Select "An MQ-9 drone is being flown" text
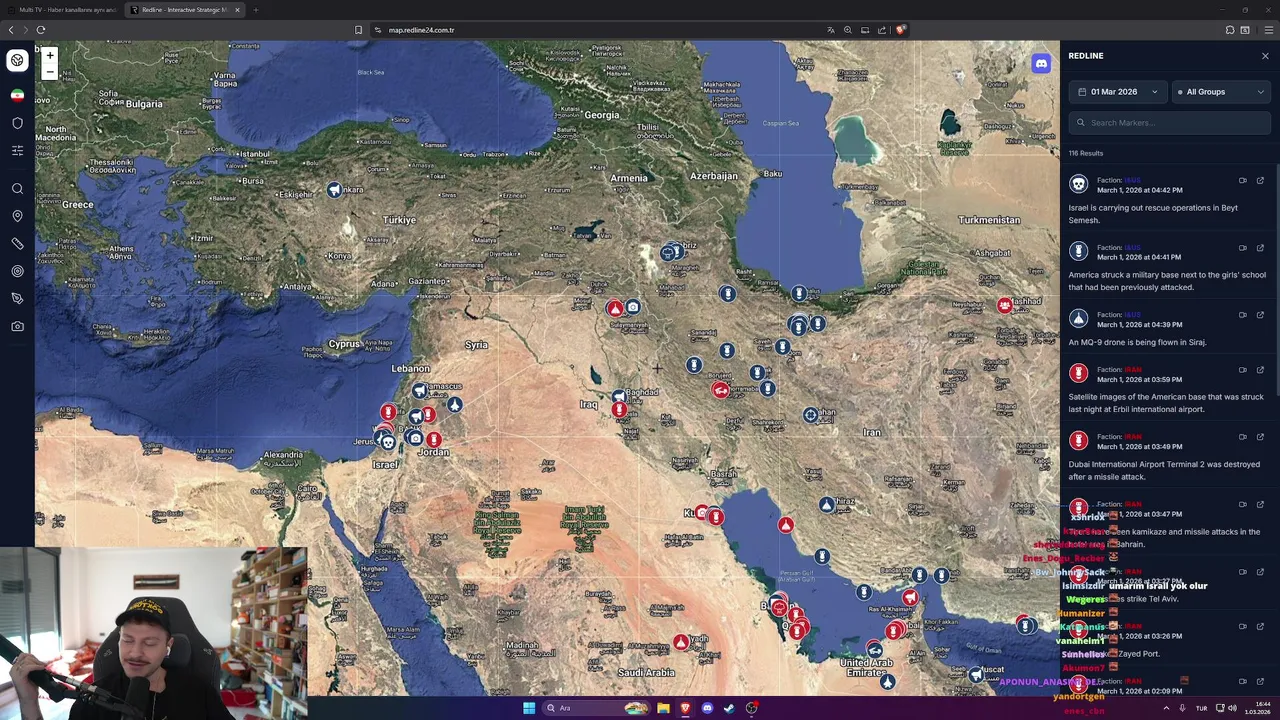Viewport: 1280px width, 720px height. pos(1137,342)
